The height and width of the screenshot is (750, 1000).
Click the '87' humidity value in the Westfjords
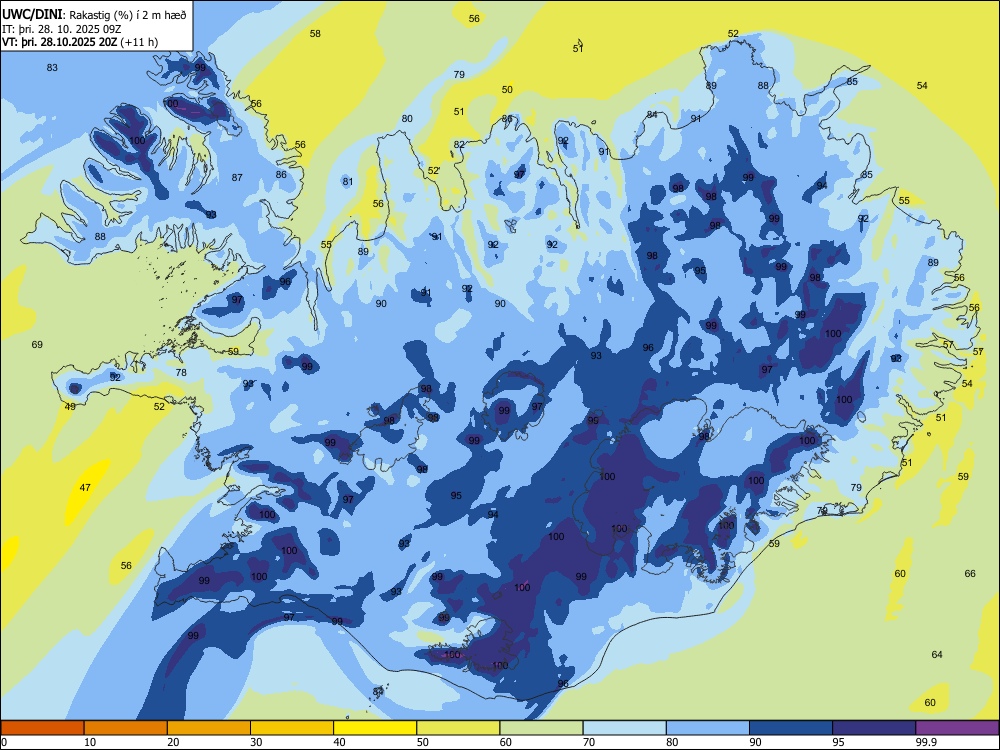pyautogui.click(x=237, y=178)
